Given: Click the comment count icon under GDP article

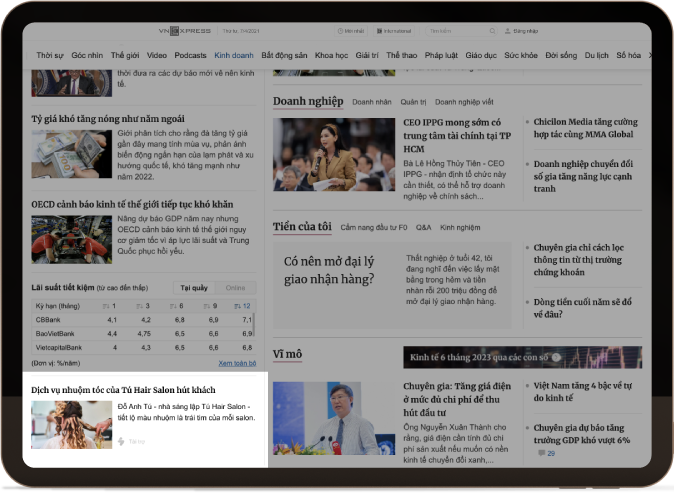Looking at the screenshot, I should point(541,453).
